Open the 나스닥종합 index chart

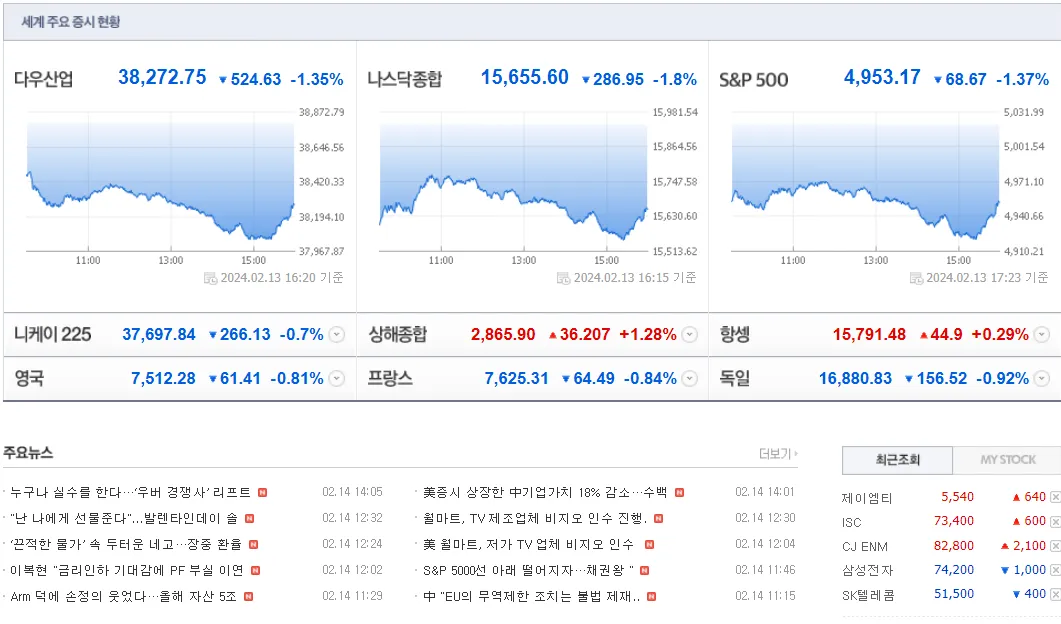tap(514, 183)
